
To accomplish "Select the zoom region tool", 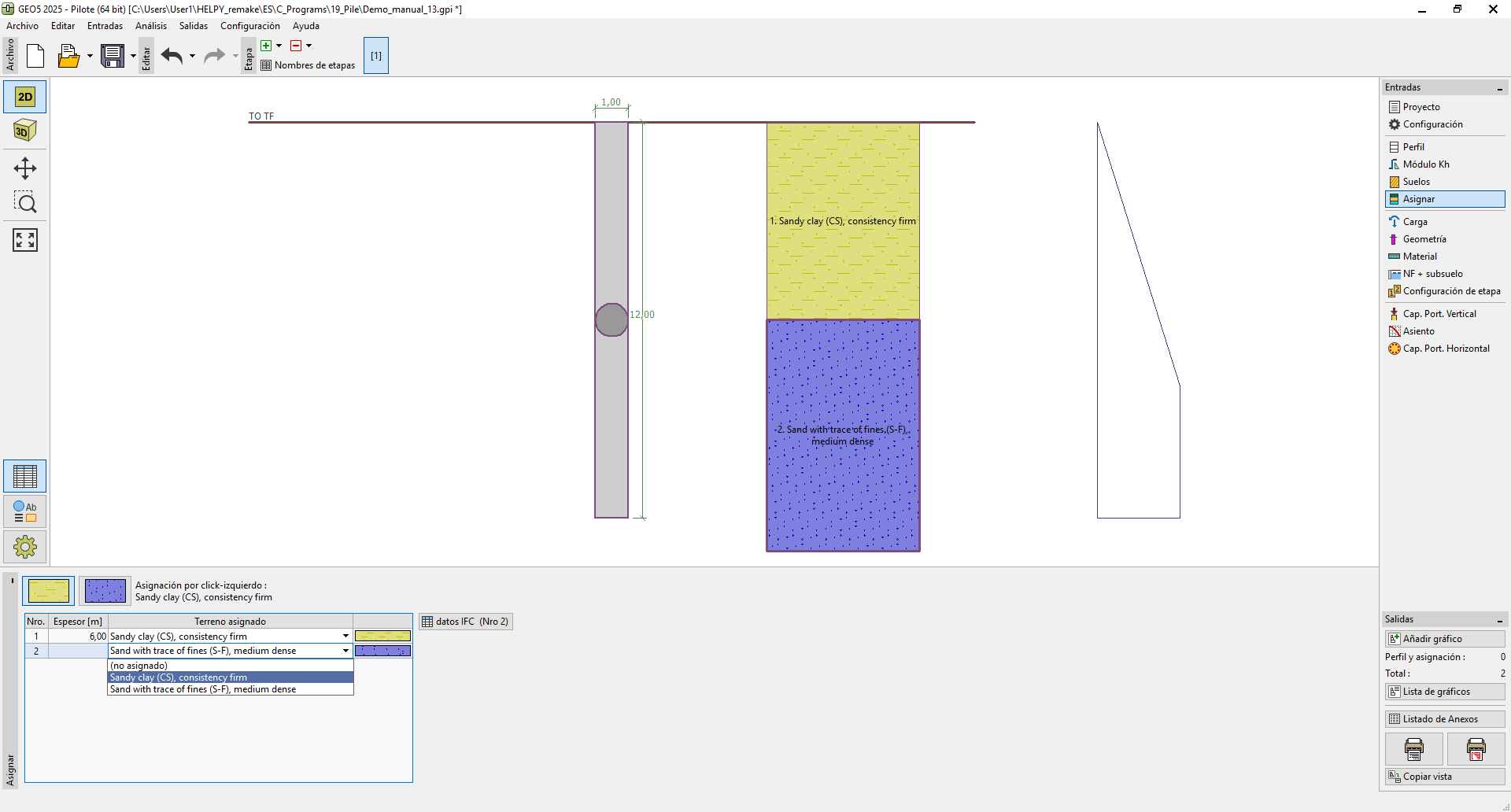I will pos(25,203).
